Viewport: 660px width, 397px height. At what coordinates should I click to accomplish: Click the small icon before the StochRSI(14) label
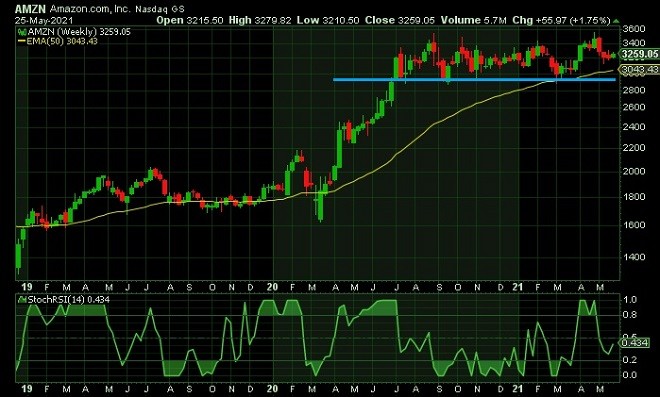tap(22, 300)
